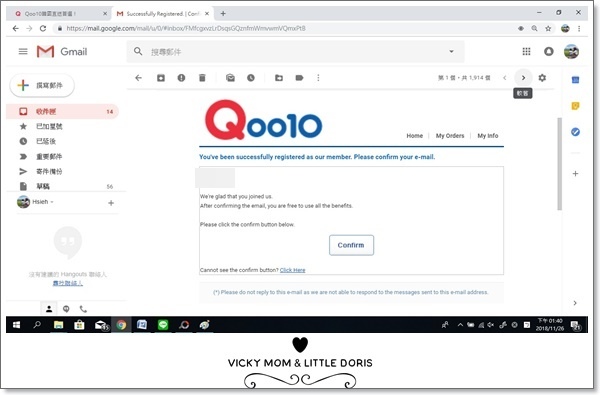The height and width of the screenshot is (395, 600).
Task: Open the Chrome zoom indicator icon
Action: [535, 28]
